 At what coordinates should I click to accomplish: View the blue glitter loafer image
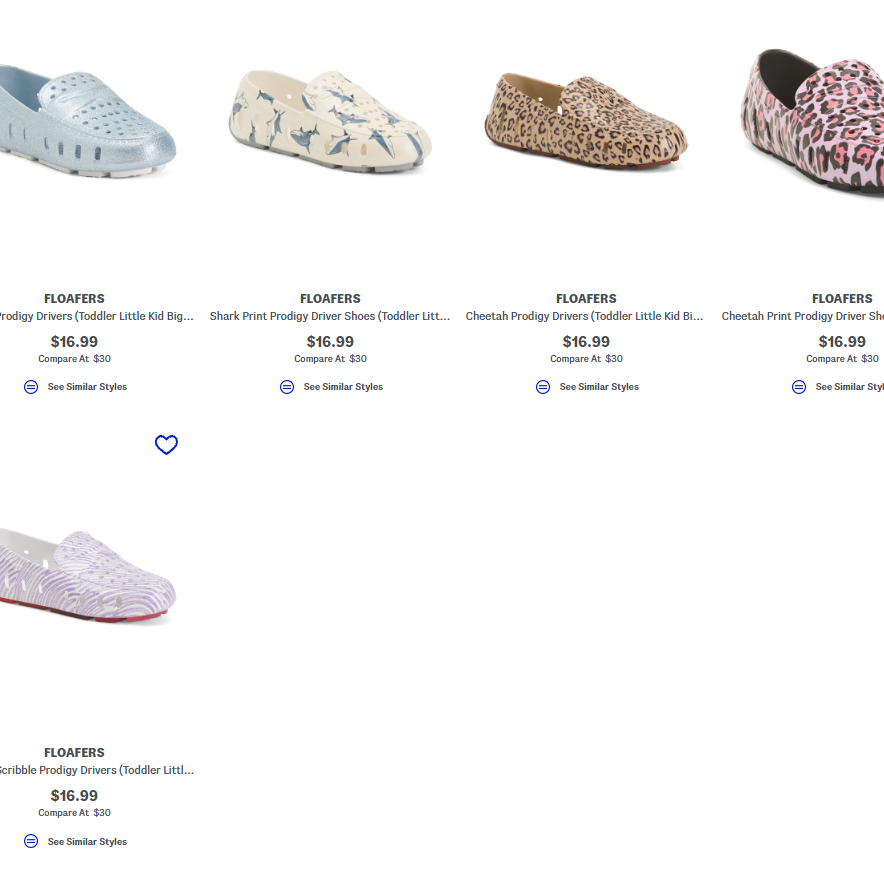pos(85,122)
